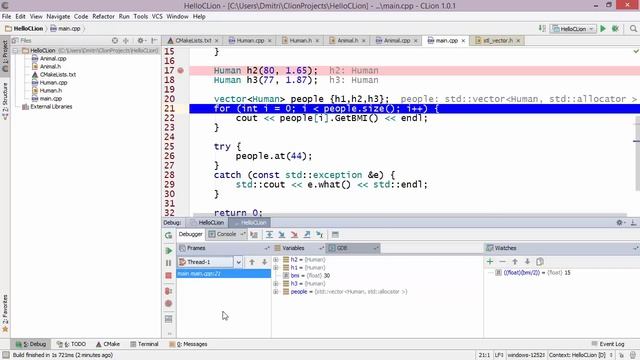Image resolution: width=640 pixels, height=360 pixels.
Task: Click the Rerun debug session icon
Action: 169,235
